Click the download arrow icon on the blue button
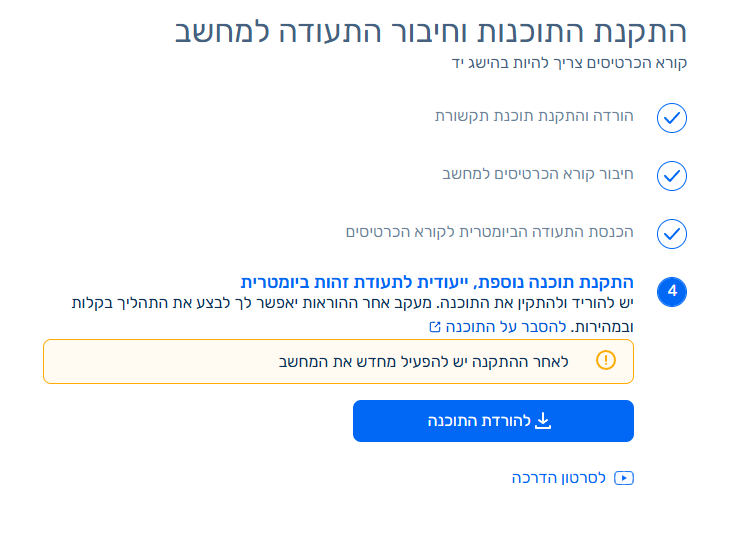745x544 pixels. click(543, 420)
